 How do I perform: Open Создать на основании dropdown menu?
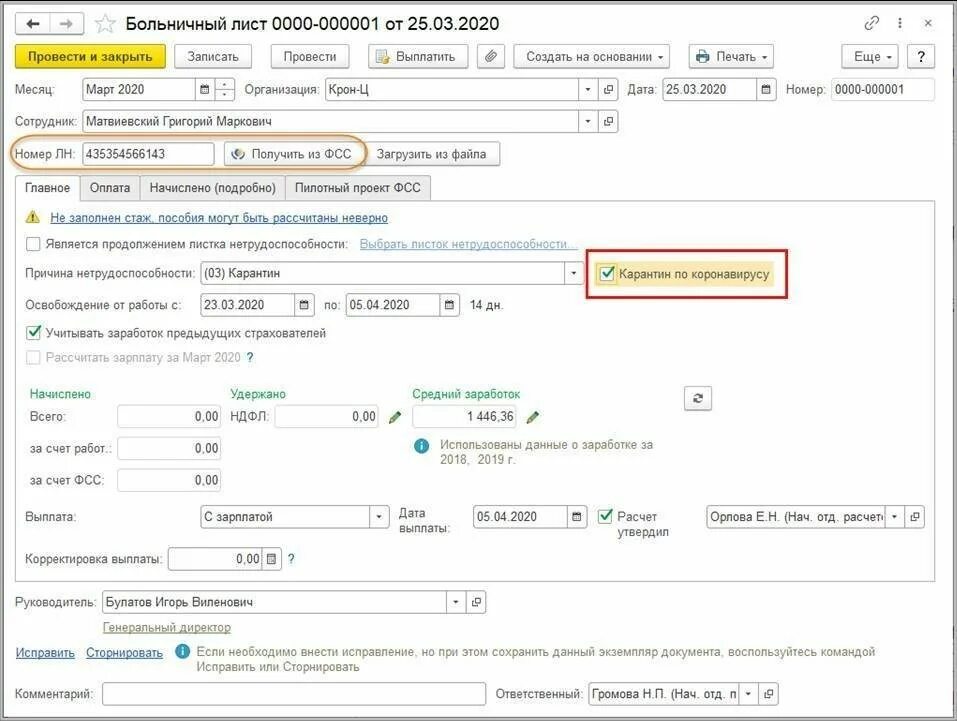591,57
